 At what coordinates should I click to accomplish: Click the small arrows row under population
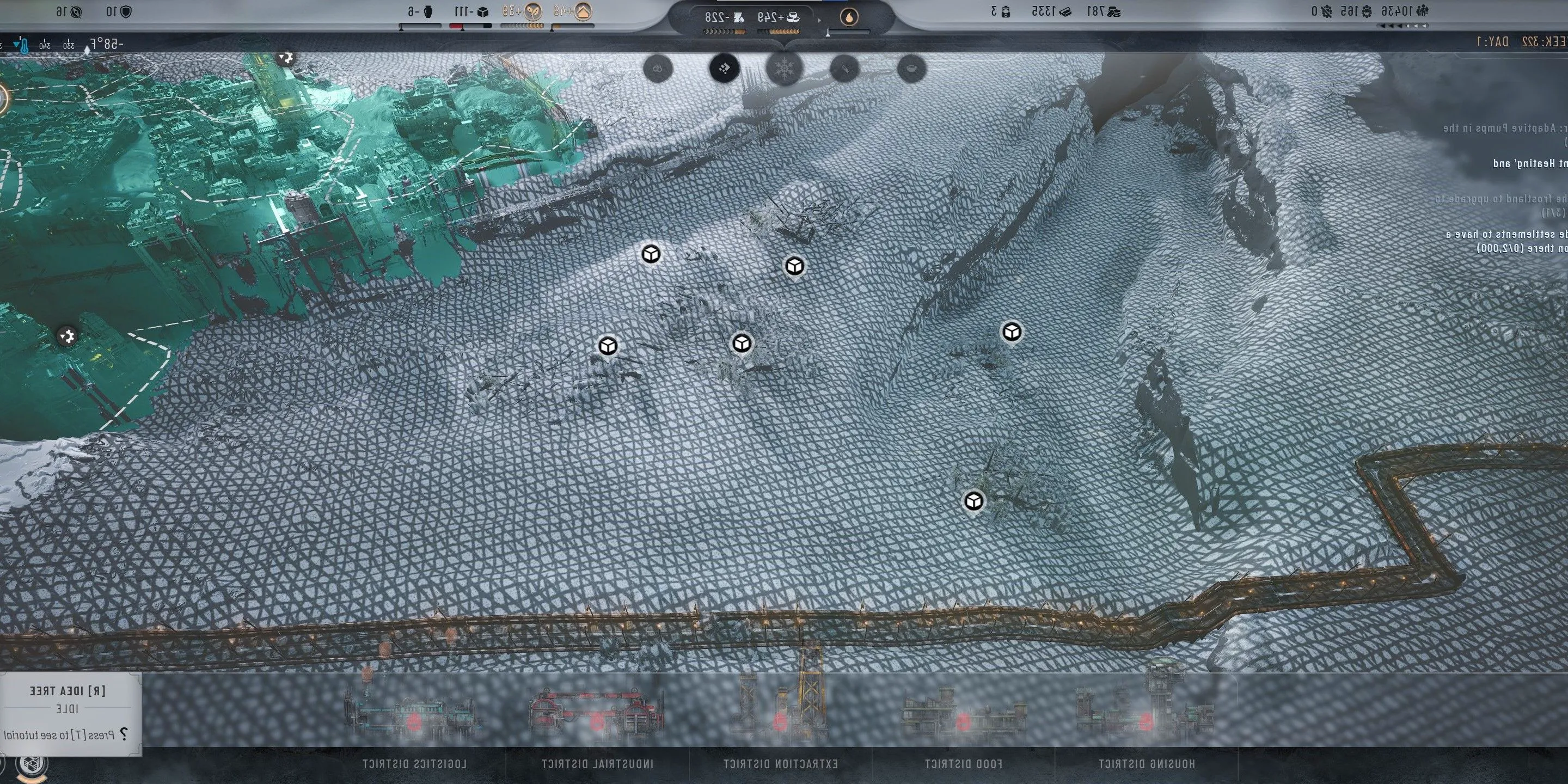[x=1402, y=26]
